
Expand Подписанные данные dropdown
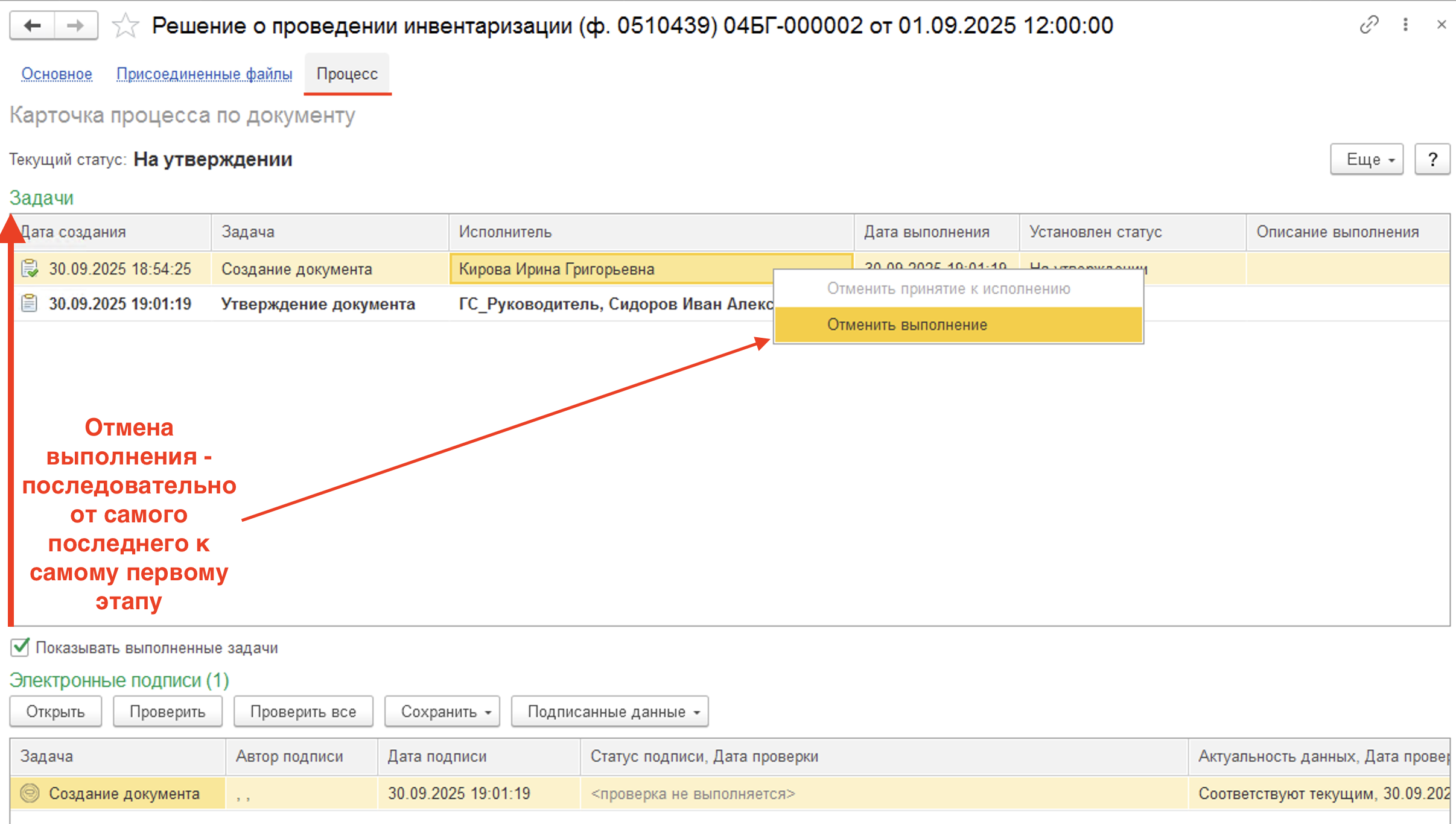coord(609,712)
